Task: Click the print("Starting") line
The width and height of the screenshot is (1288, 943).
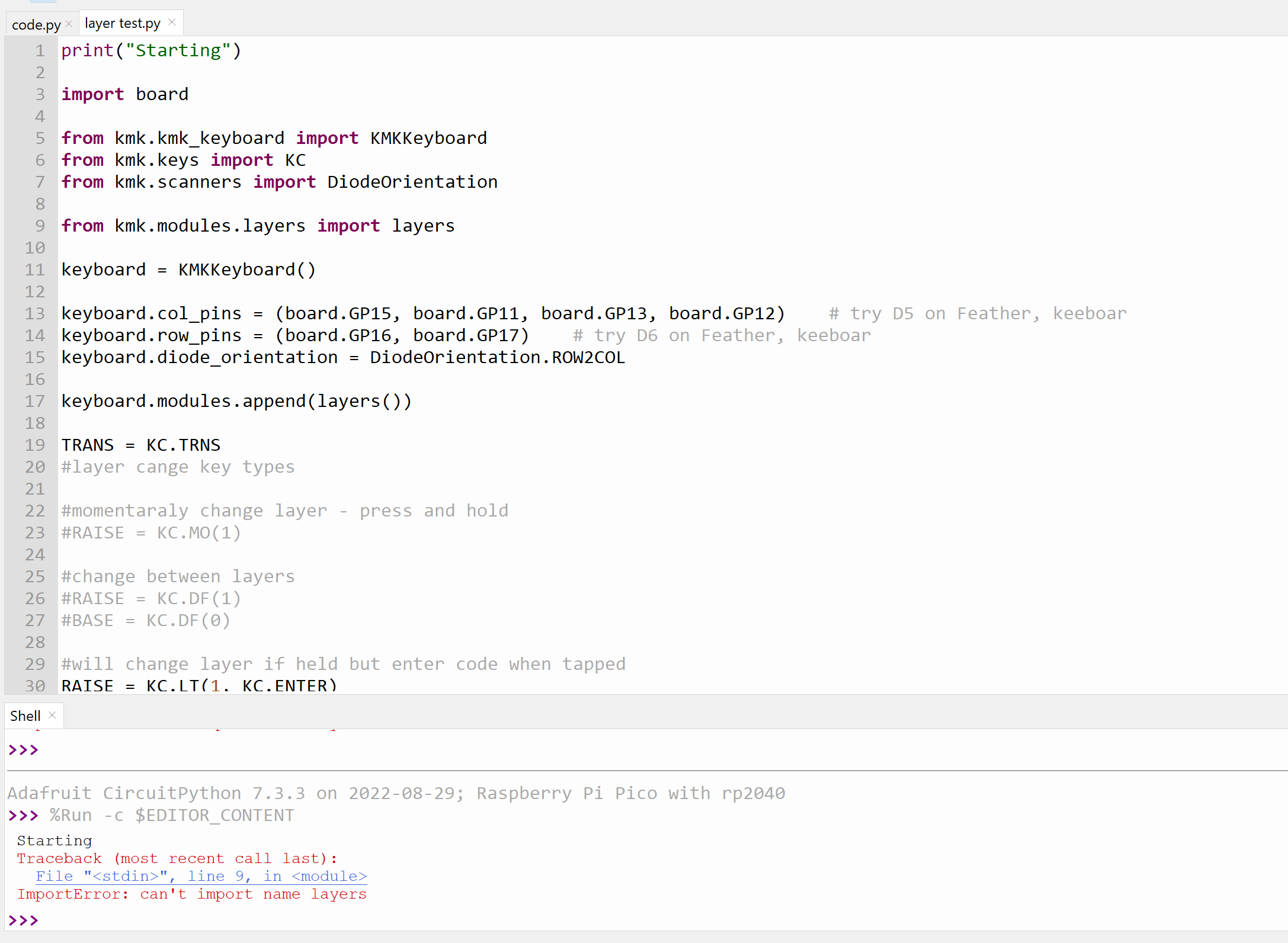Action: click(151, 50)
